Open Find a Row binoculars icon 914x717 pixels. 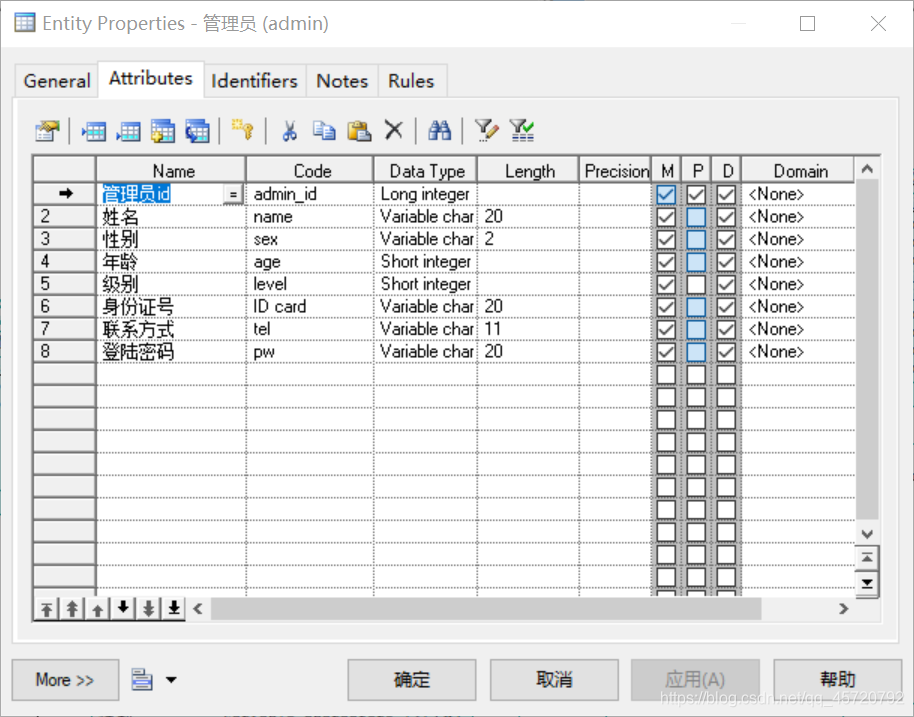[x=440, y=130]
